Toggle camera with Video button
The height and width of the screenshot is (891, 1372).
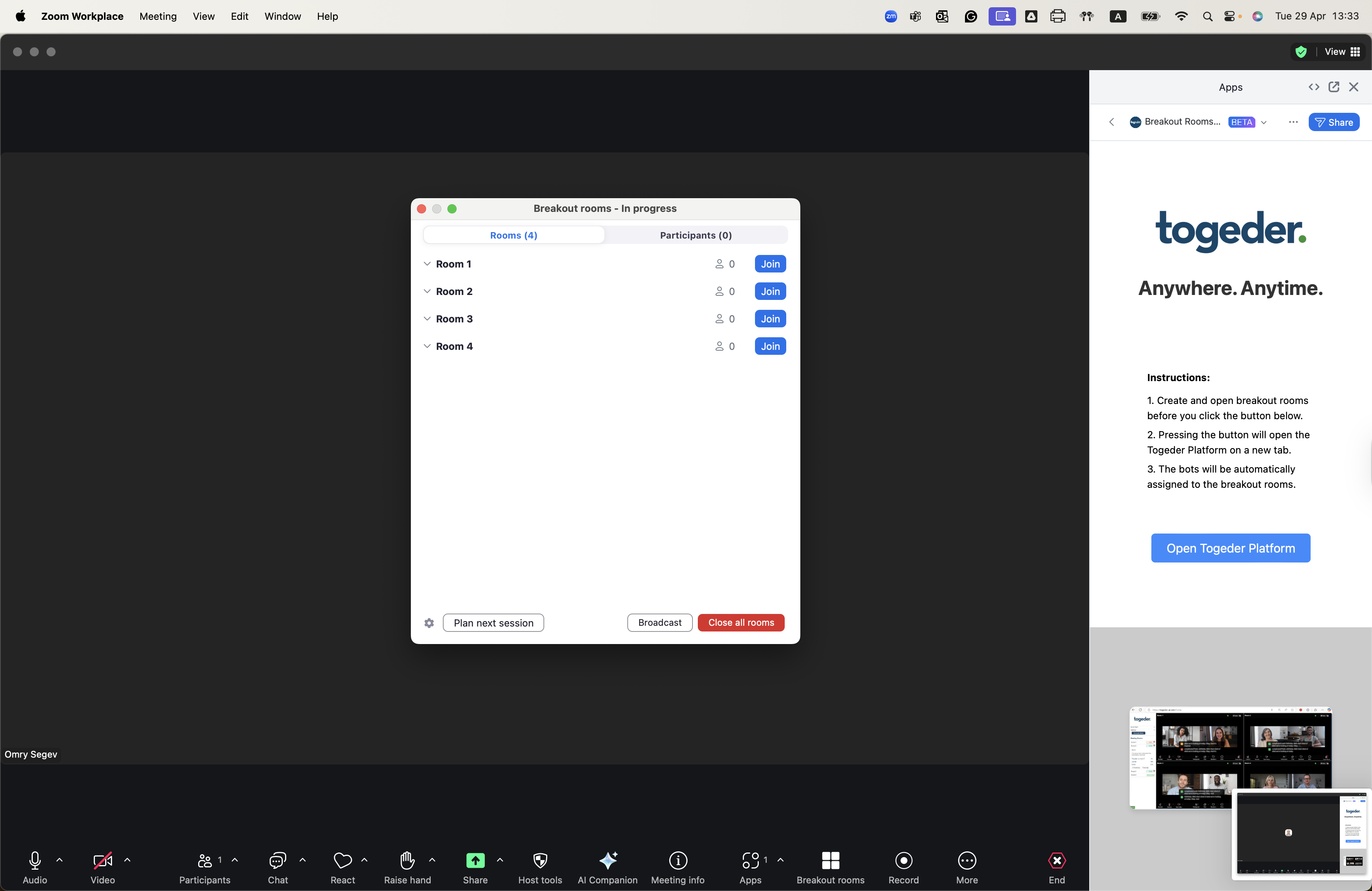point(103,861)
